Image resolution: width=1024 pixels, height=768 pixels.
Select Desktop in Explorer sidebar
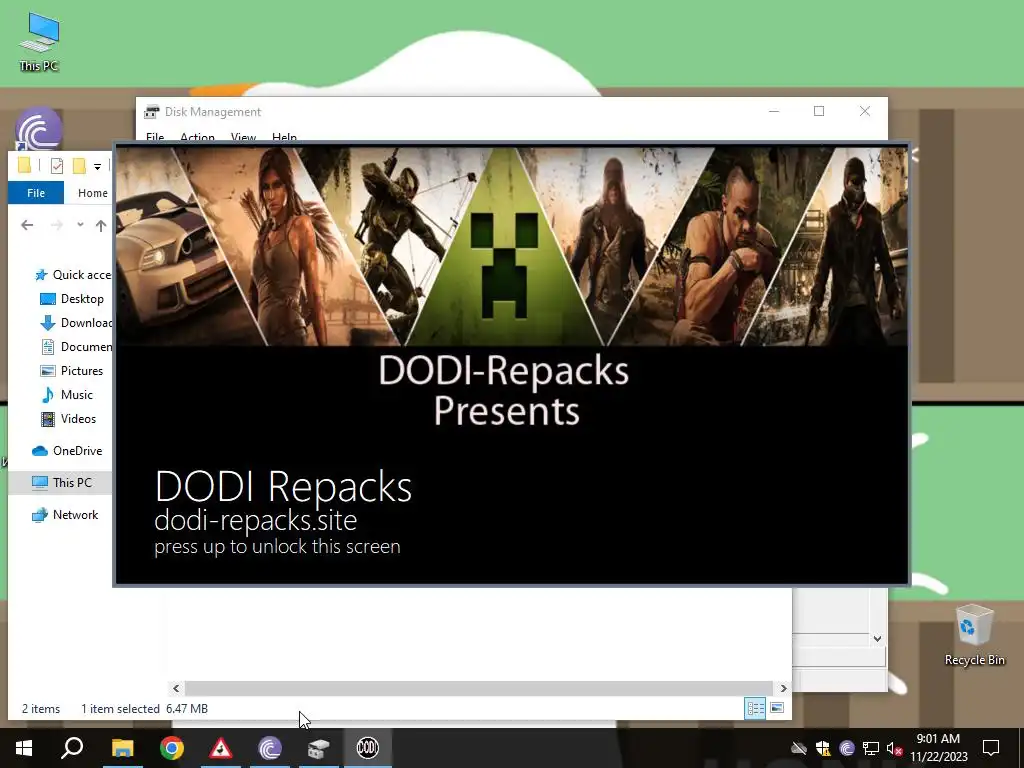pos(72,299)
